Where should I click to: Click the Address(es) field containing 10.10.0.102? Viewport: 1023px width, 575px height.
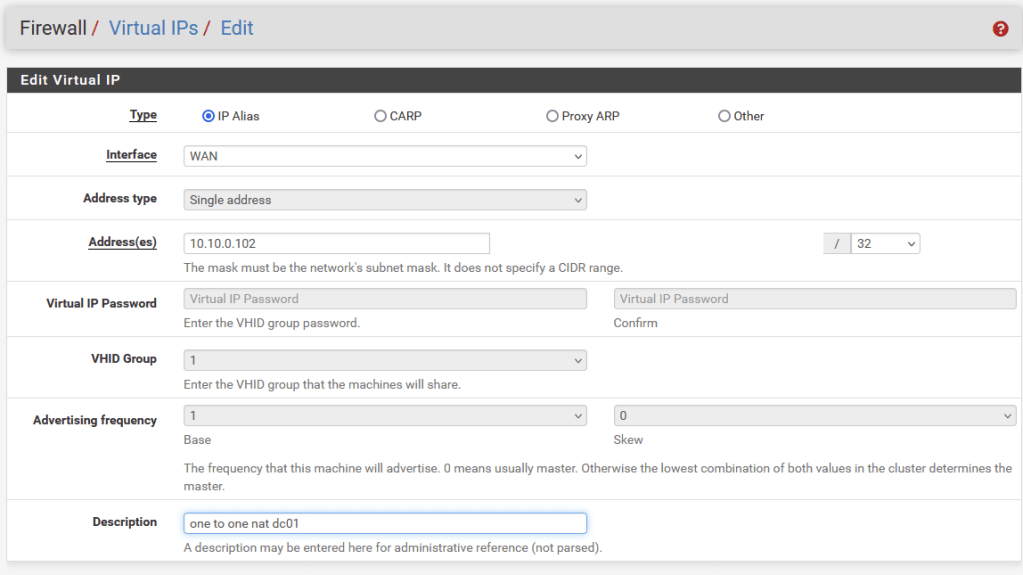pyautogui.click(x=337, y=243)
